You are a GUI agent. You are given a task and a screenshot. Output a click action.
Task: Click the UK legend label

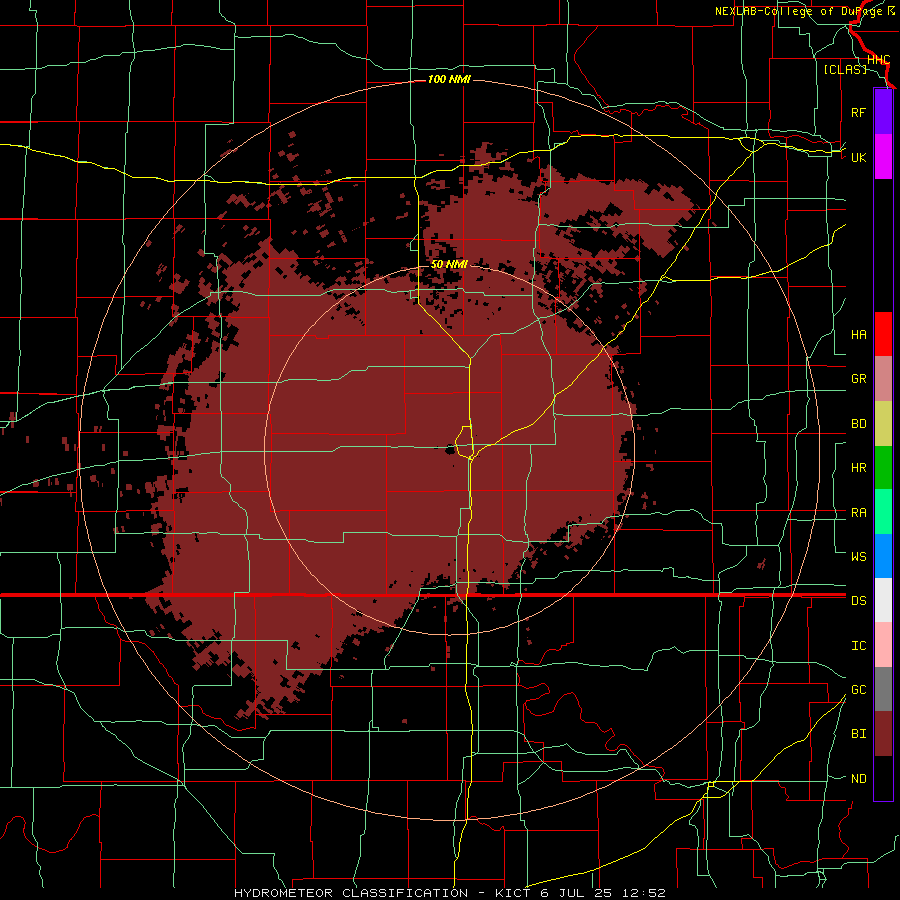[858, 157]
